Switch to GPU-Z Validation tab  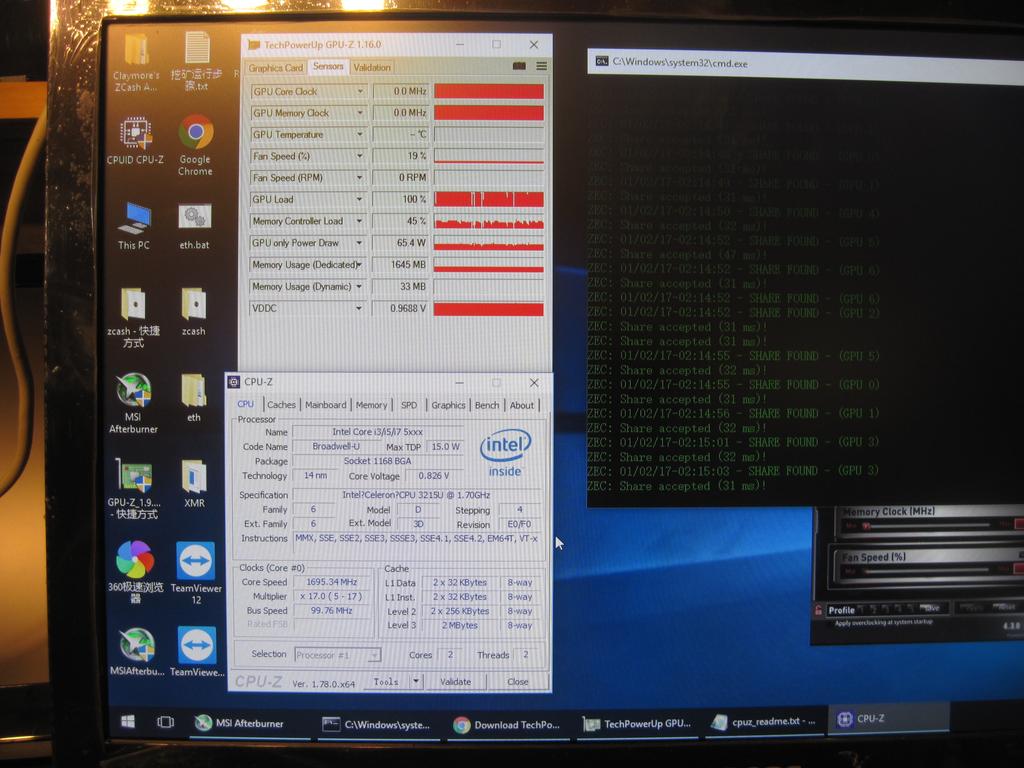tap(372, 67)
